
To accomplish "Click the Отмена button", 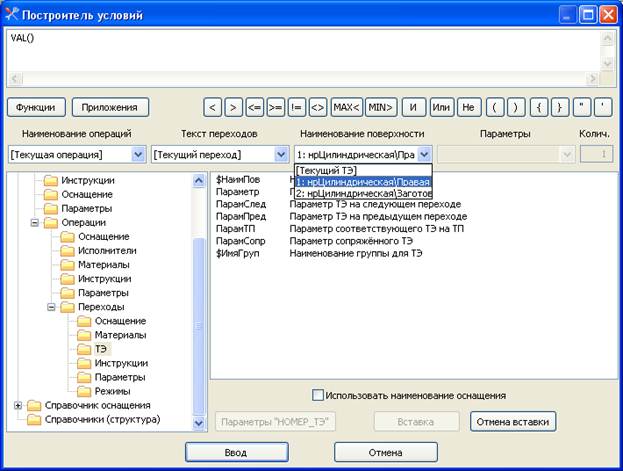I will pyautogui.click(x=385, y=452).
